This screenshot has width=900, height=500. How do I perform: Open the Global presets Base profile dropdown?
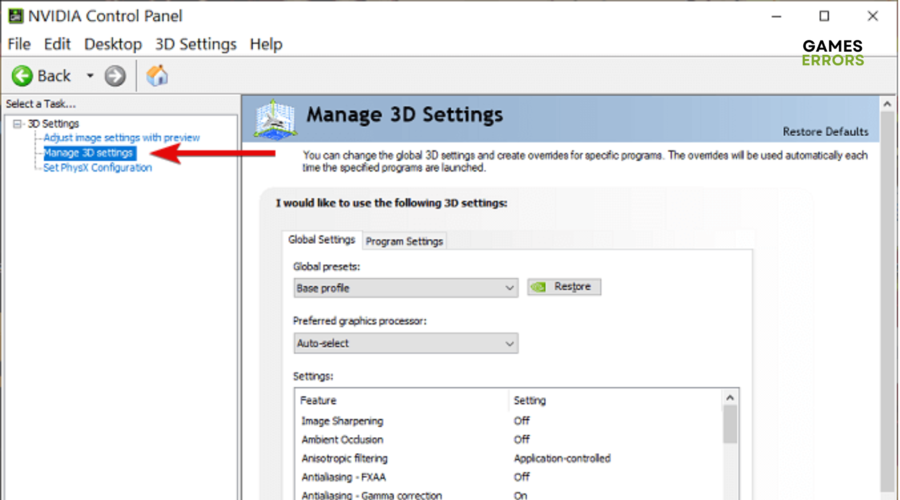tap(406, 288)
